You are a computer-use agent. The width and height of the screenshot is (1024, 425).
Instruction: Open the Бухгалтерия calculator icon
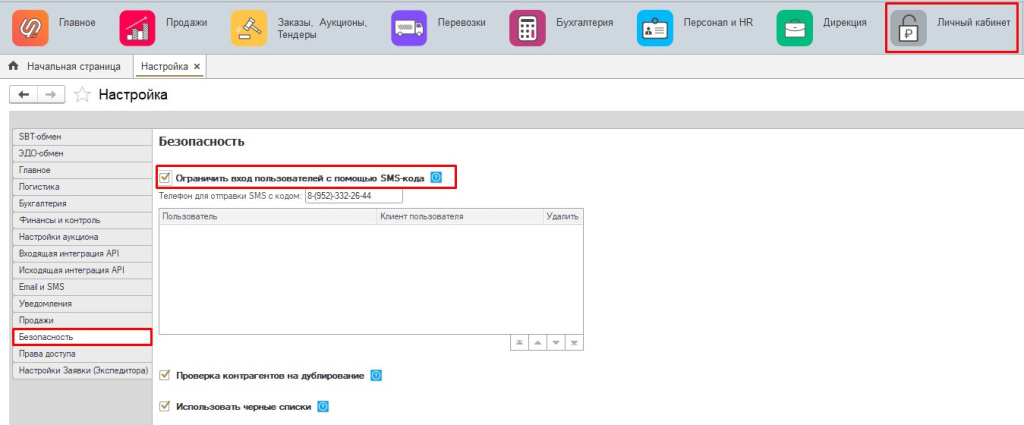(527, 28)
